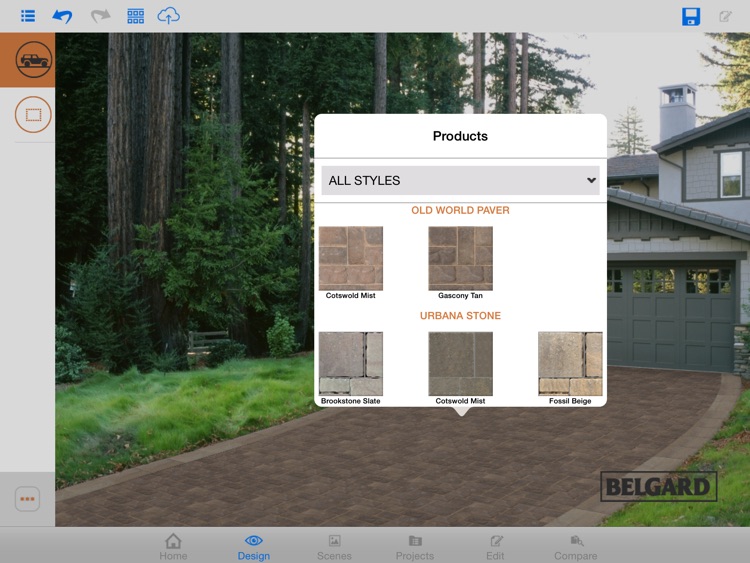The image size is (750, 563).
Task: Click the Brookstone Slate label
Action: coord(351,401)
